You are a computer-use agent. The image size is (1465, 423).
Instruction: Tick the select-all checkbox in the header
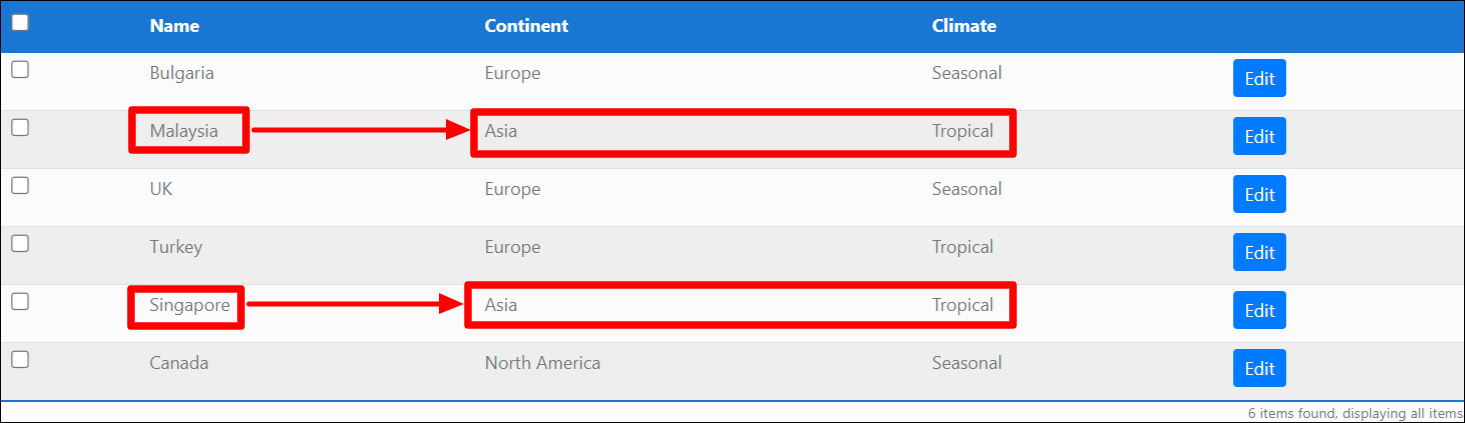tap(20, 23)
